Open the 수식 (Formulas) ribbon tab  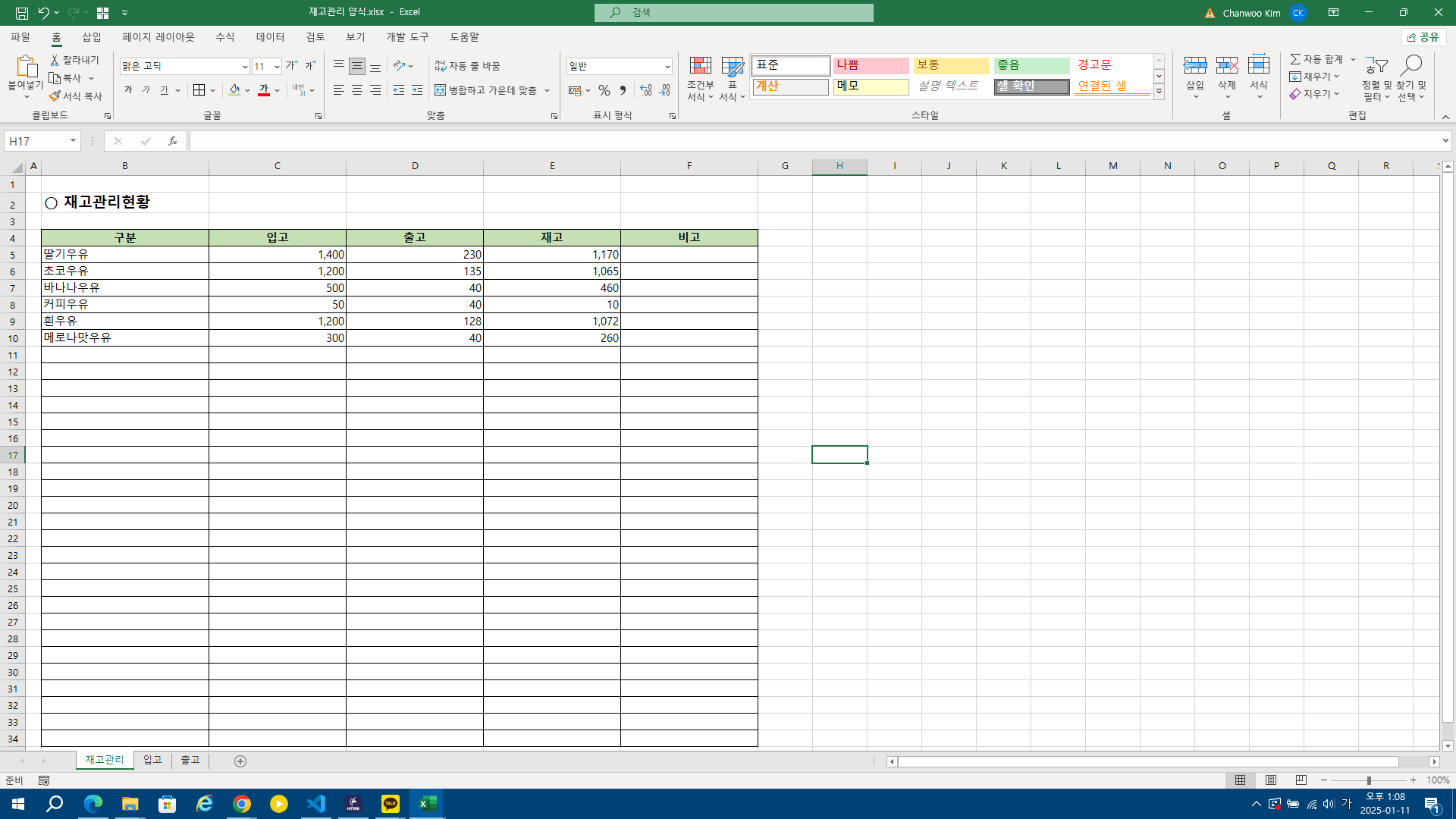224,36
